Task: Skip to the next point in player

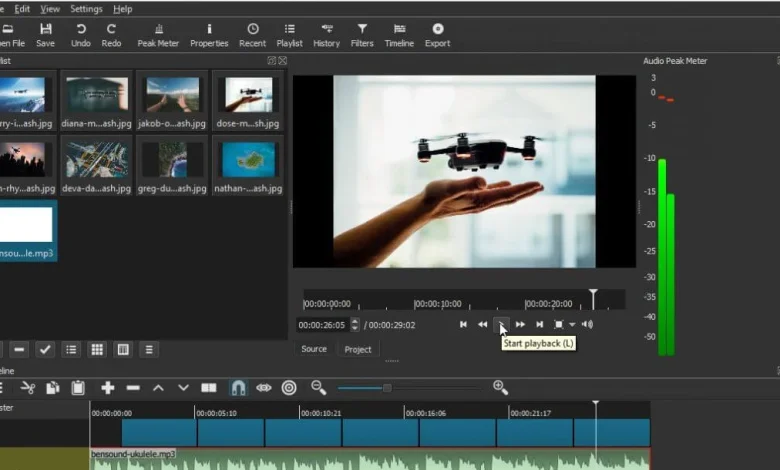Action: tap(539, 325)
